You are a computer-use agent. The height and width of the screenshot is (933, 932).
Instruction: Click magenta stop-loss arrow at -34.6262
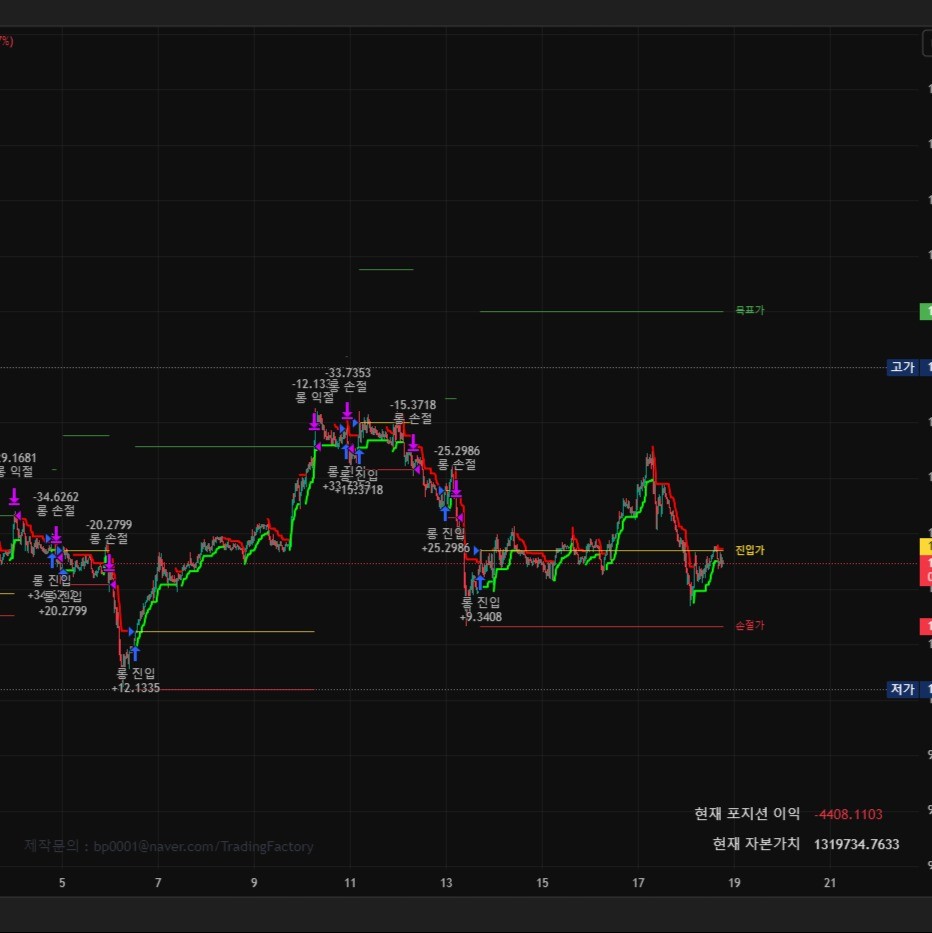[x=56, y=534]
